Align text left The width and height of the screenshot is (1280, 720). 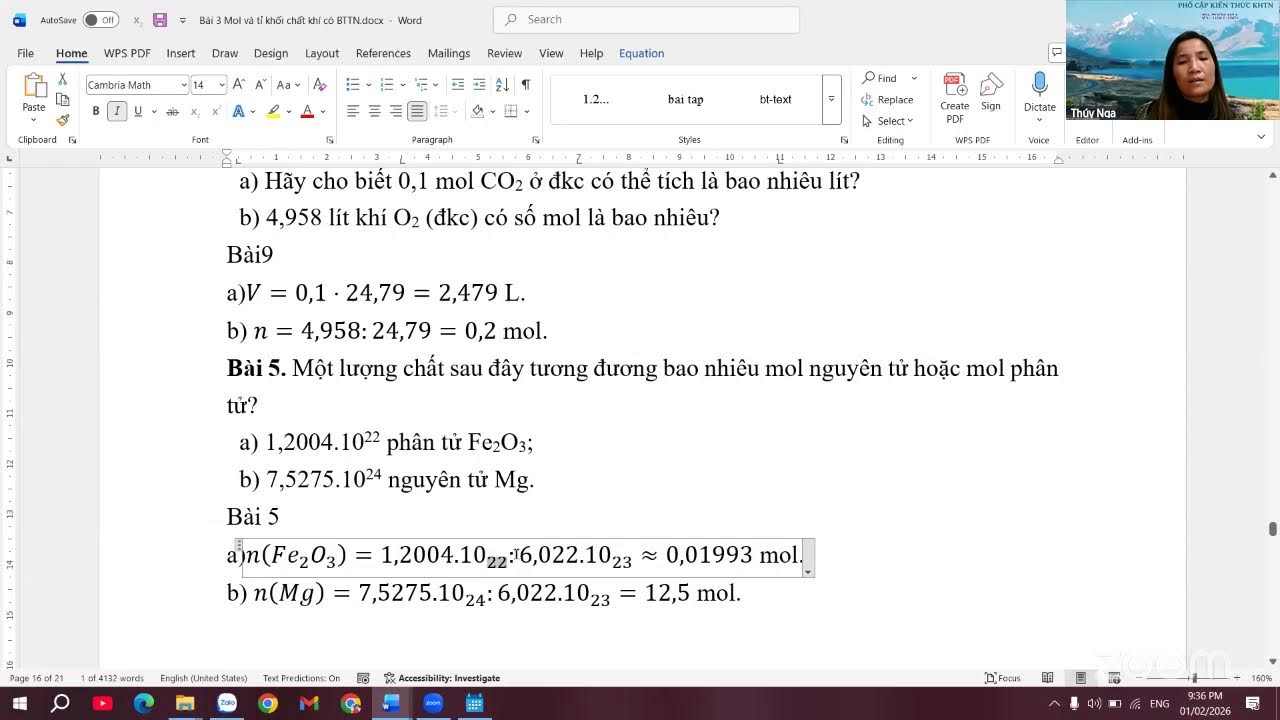[x=353, y=111]
